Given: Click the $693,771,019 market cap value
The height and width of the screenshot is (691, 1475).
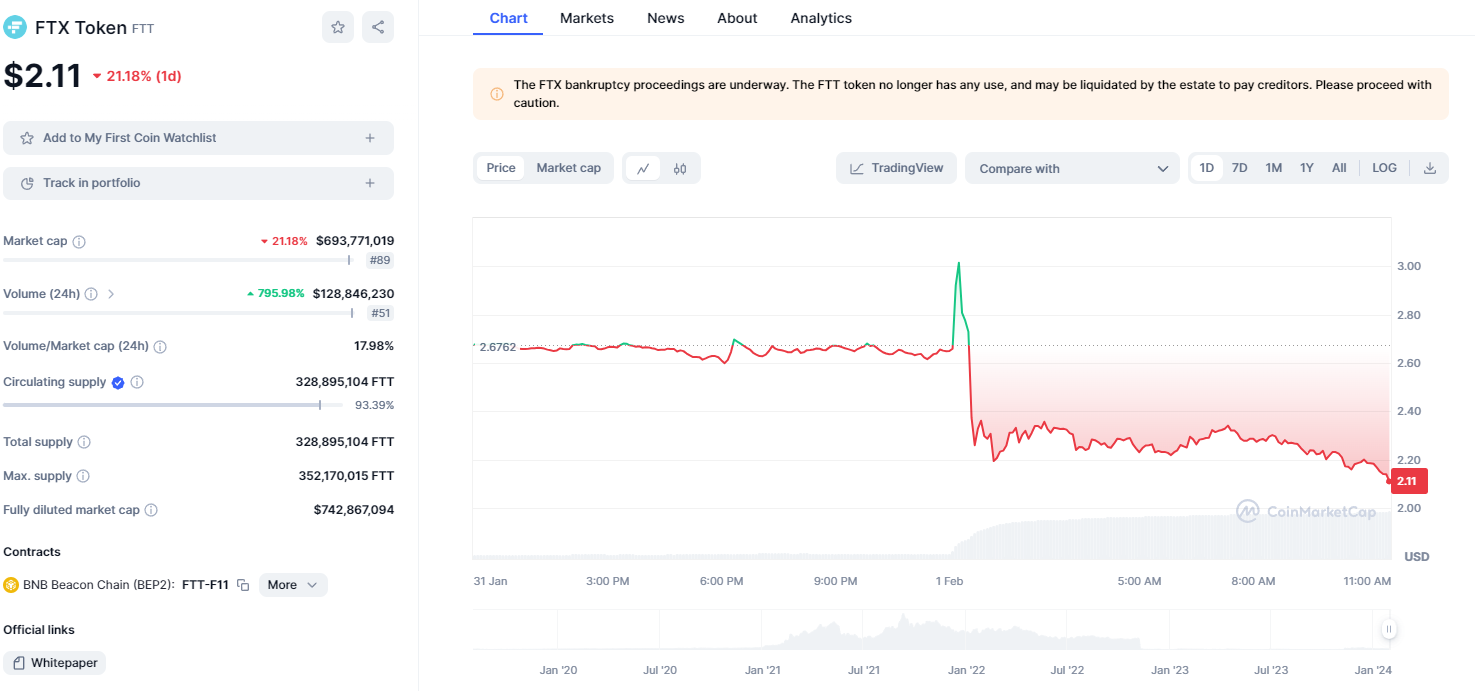Looking at the screenshot, I should [x=355, y=241].
